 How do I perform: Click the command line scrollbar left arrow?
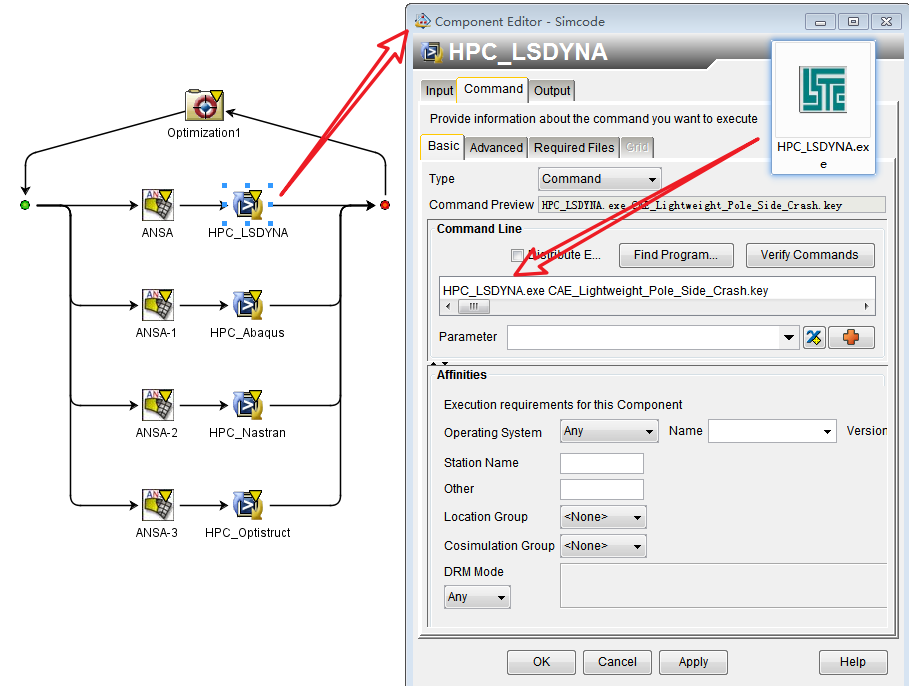point(448,306)
